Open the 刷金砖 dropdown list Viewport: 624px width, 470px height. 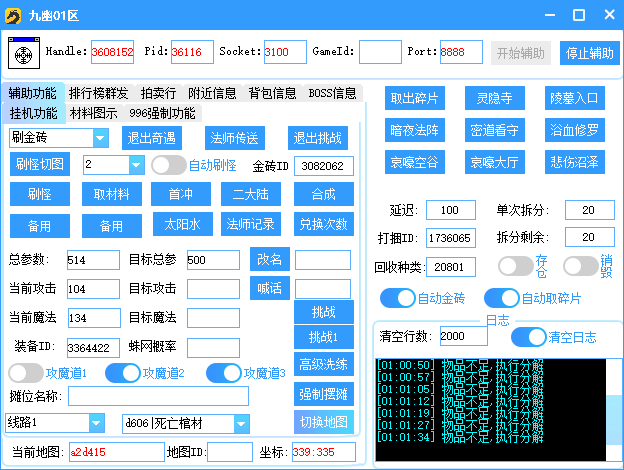point(100,138)
